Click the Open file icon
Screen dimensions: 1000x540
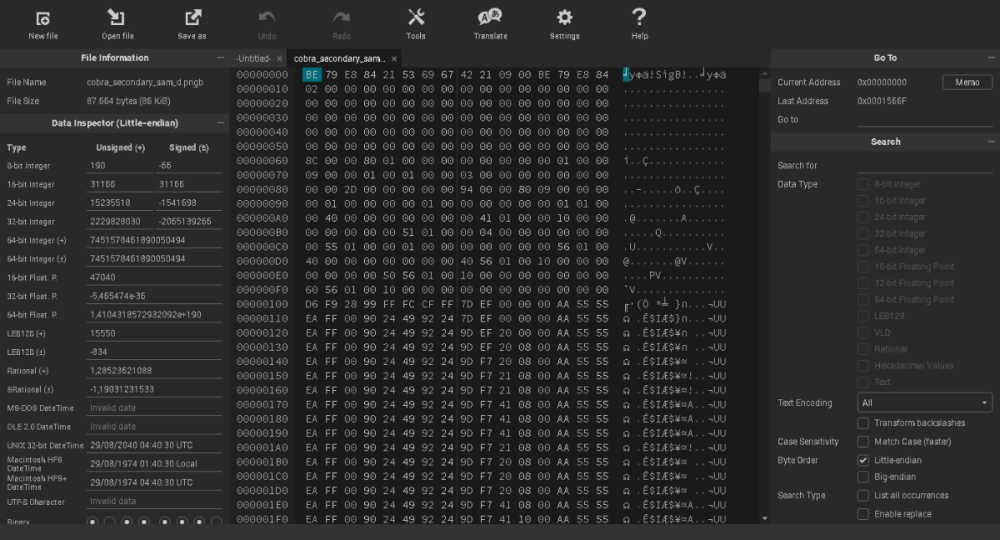click(x=117, y=17)
